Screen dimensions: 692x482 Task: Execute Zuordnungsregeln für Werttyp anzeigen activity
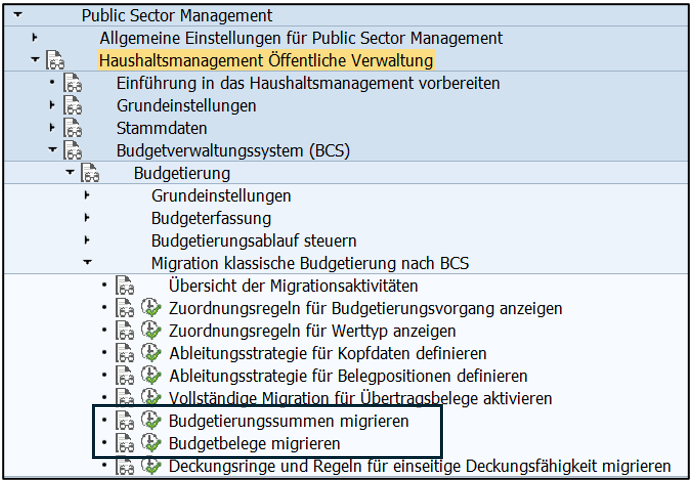pos(152,330)
